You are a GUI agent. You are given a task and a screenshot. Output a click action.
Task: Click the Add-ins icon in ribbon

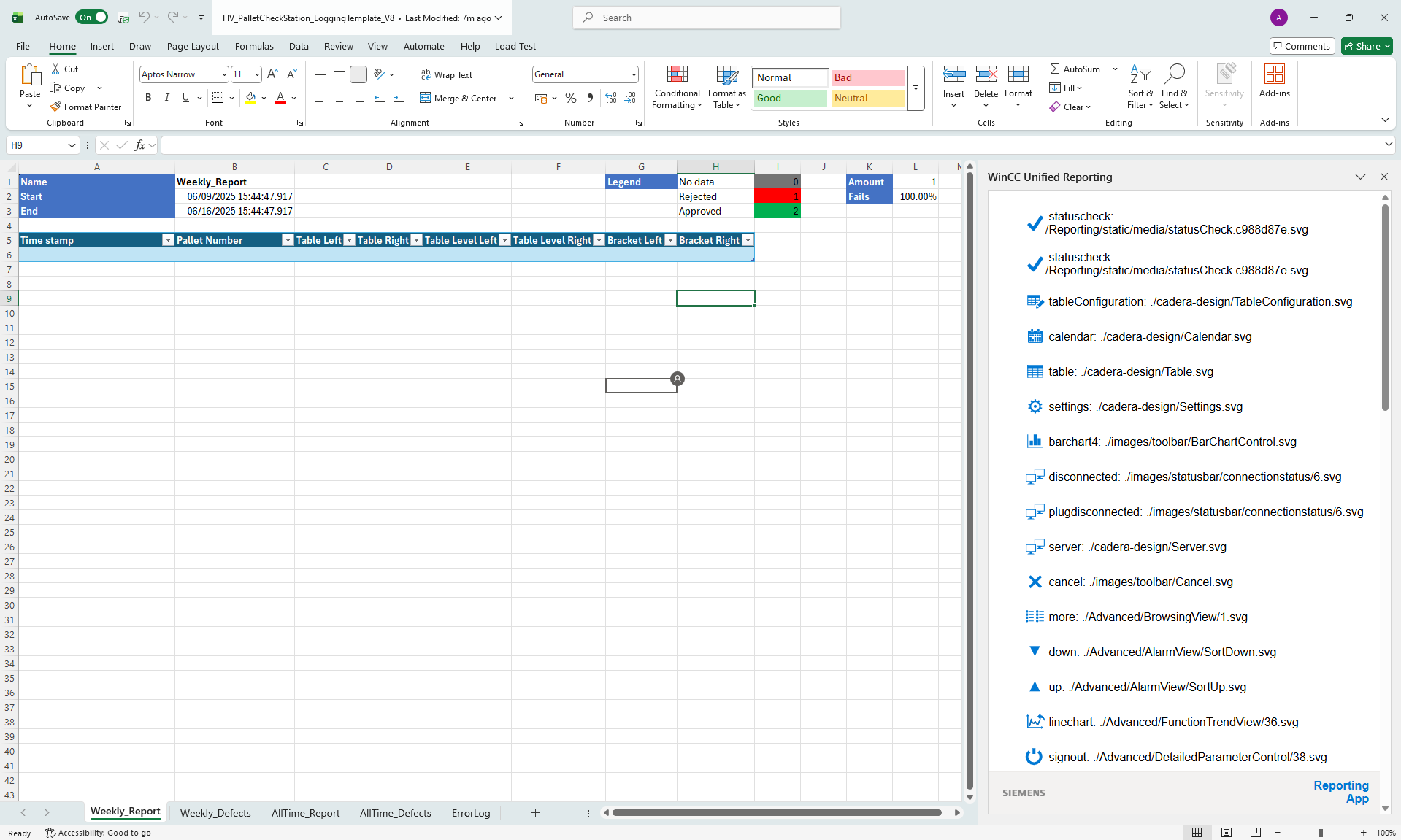pos(1274,74)
